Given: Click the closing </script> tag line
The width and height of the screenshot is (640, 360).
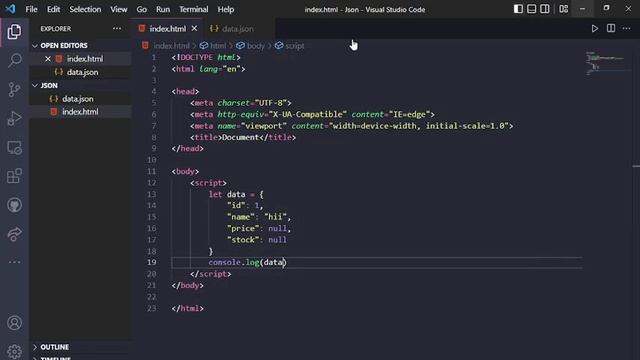Looking at the screenshot, I should [211, 274].
